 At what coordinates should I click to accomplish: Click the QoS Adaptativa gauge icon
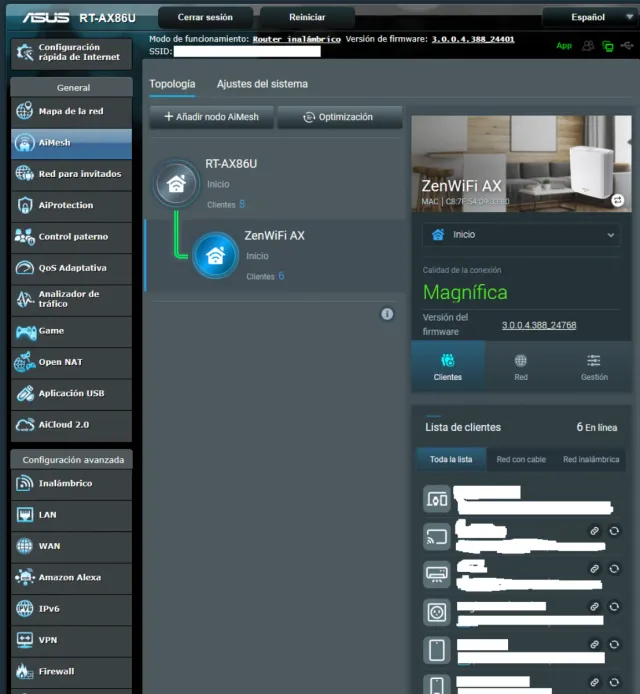(25, 268)
